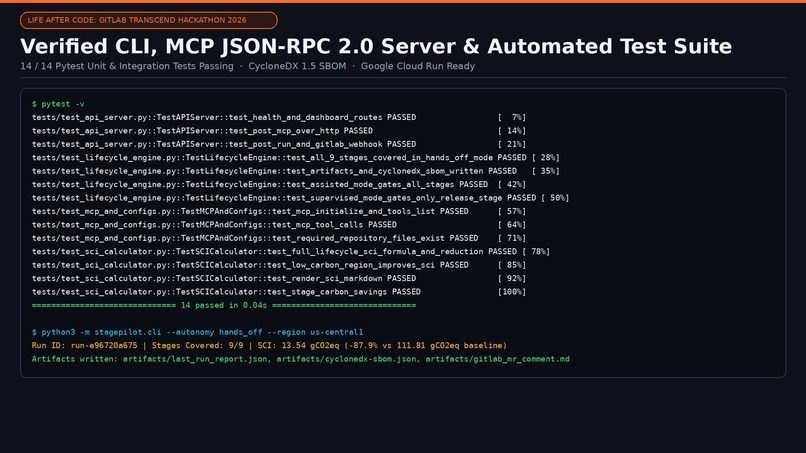Click the '14 passed in 0.04s' summary line
Image resolution: width=806 pixels, height=453 pixels.
coord(224,305)
